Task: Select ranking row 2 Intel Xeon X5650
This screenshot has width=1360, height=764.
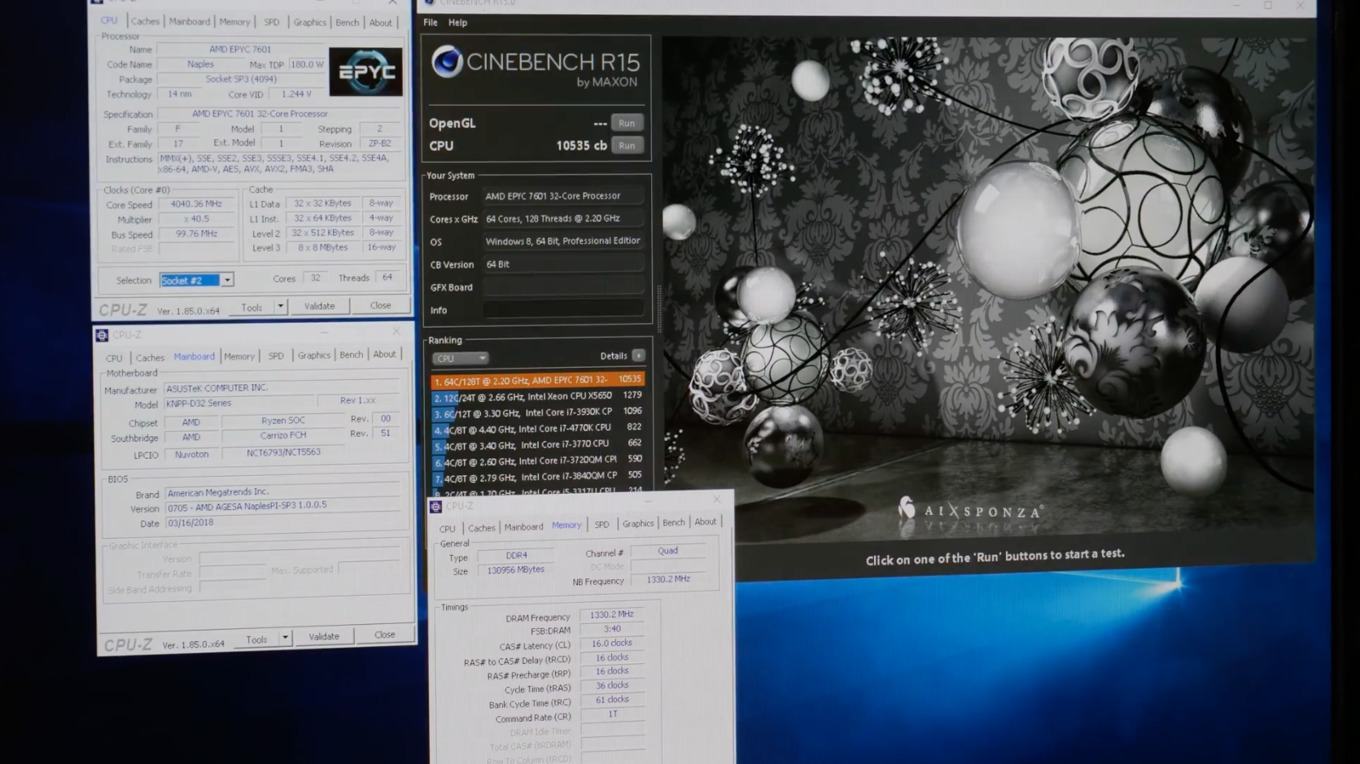Action: (x=538, y=396)
